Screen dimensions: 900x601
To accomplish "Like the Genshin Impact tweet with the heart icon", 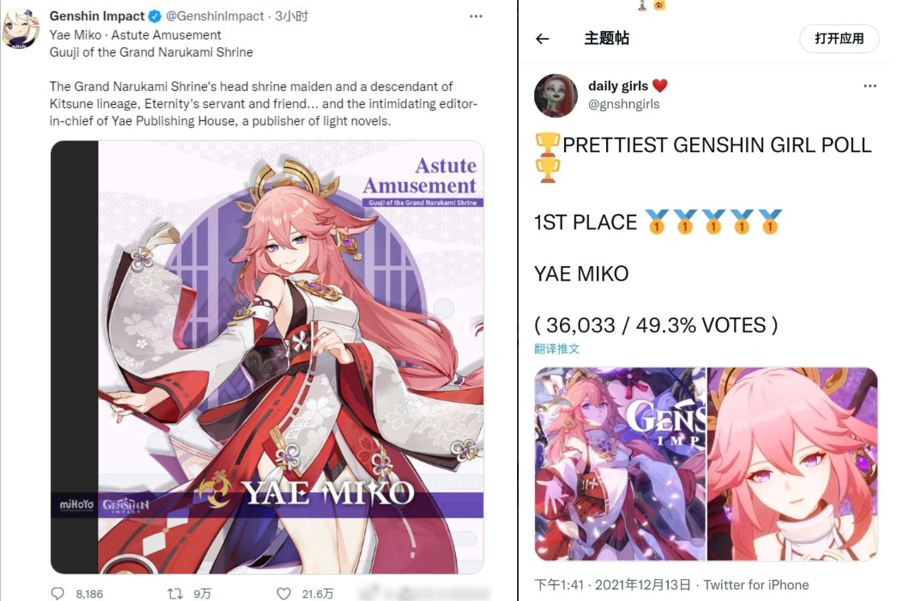I will click(x=284, y=593).
